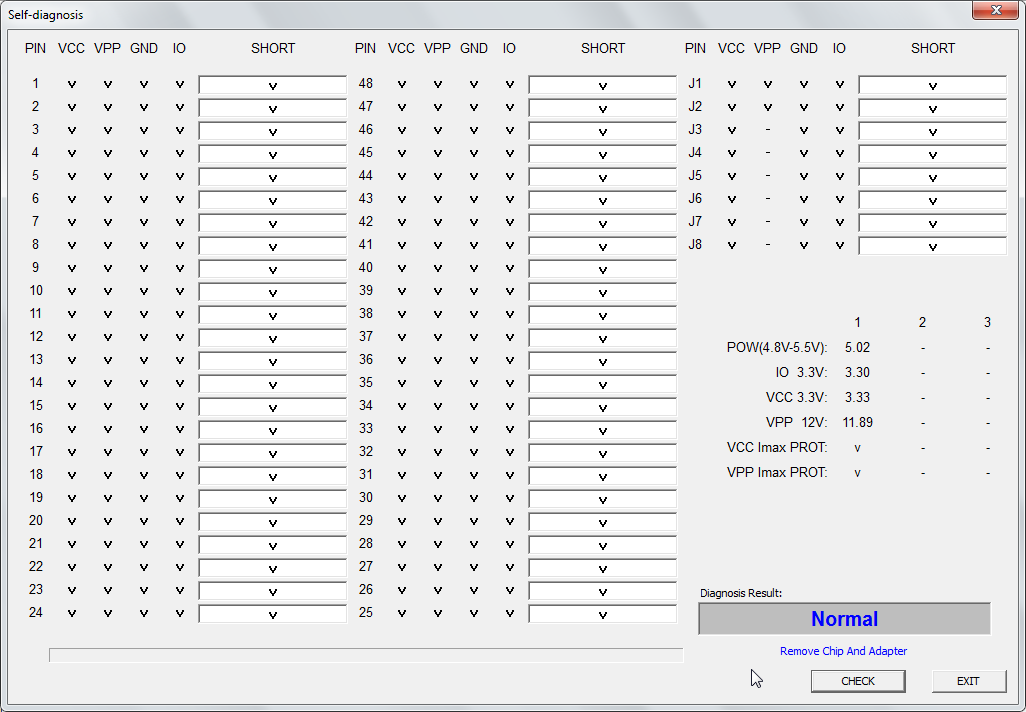1026x712 pixels.
Task: Click the SHORT field for pin 12
Action: 272,338
